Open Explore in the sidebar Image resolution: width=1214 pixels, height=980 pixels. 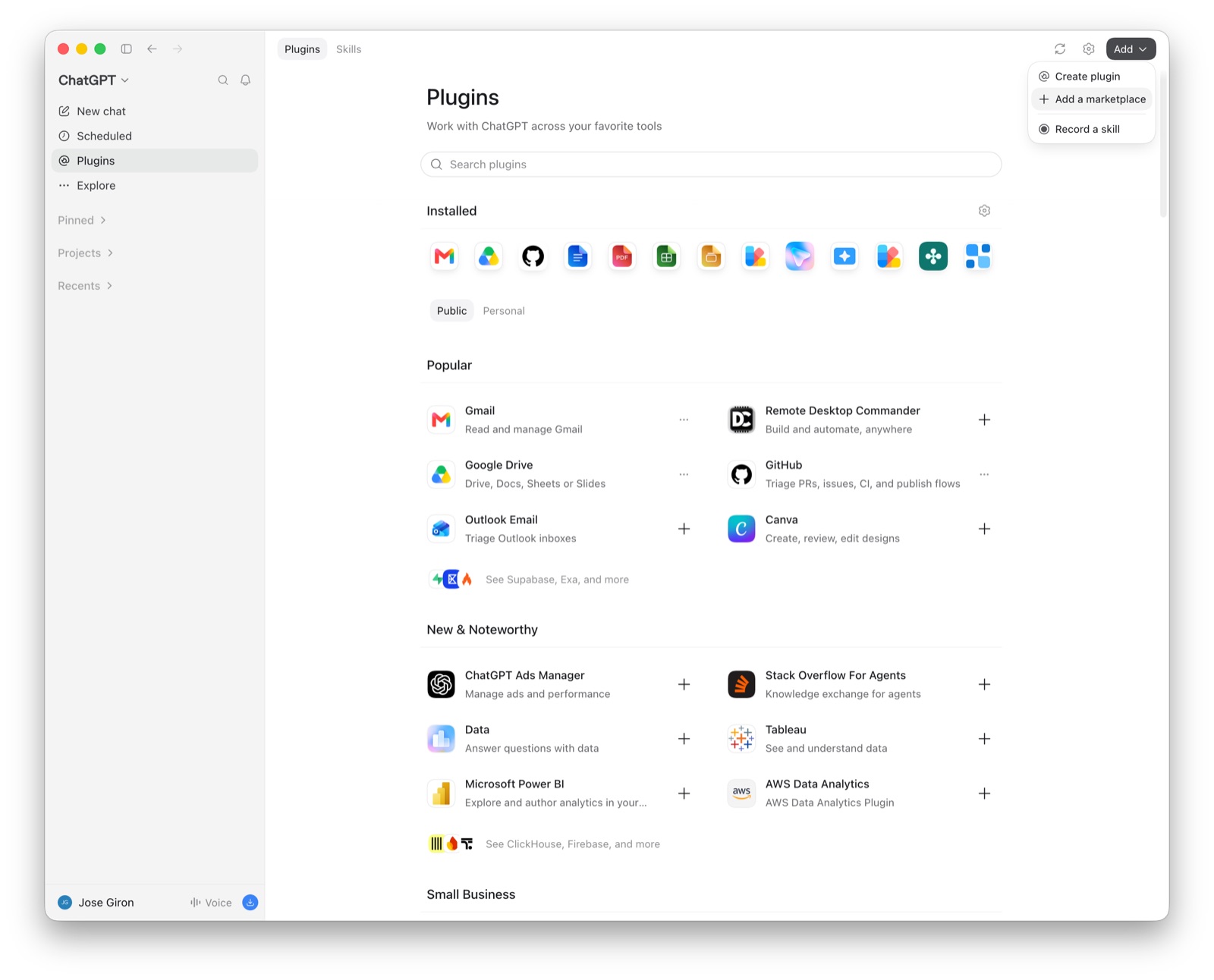(155, 185)
